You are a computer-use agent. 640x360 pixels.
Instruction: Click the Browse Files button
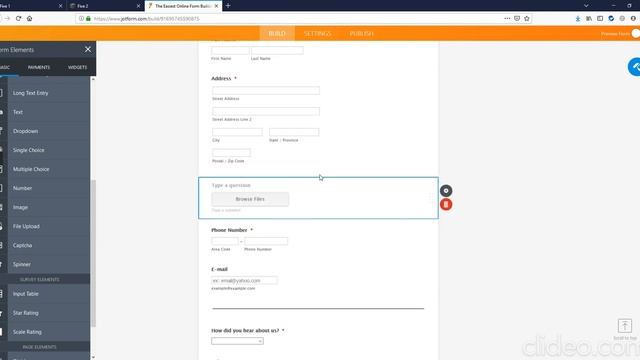250,199
